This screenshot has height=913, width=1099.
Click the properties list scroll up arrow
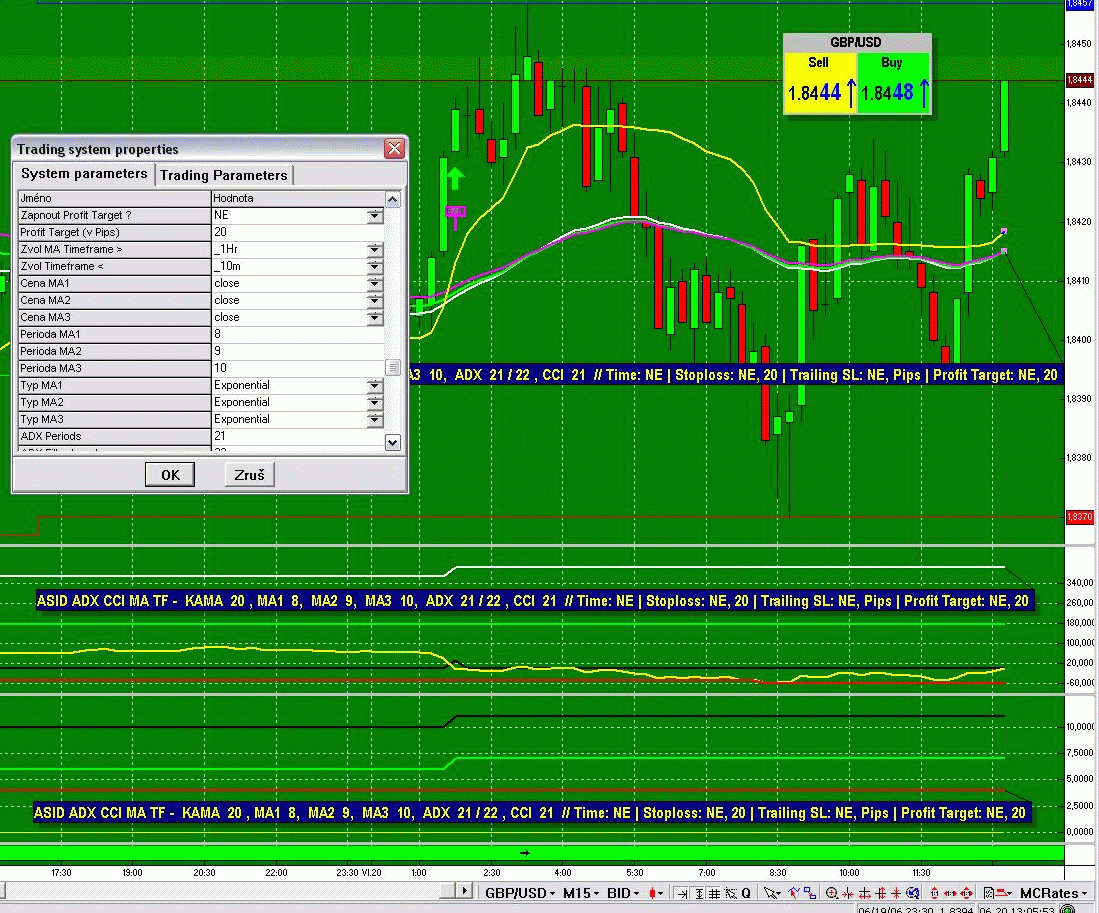[x=392, y=199]
